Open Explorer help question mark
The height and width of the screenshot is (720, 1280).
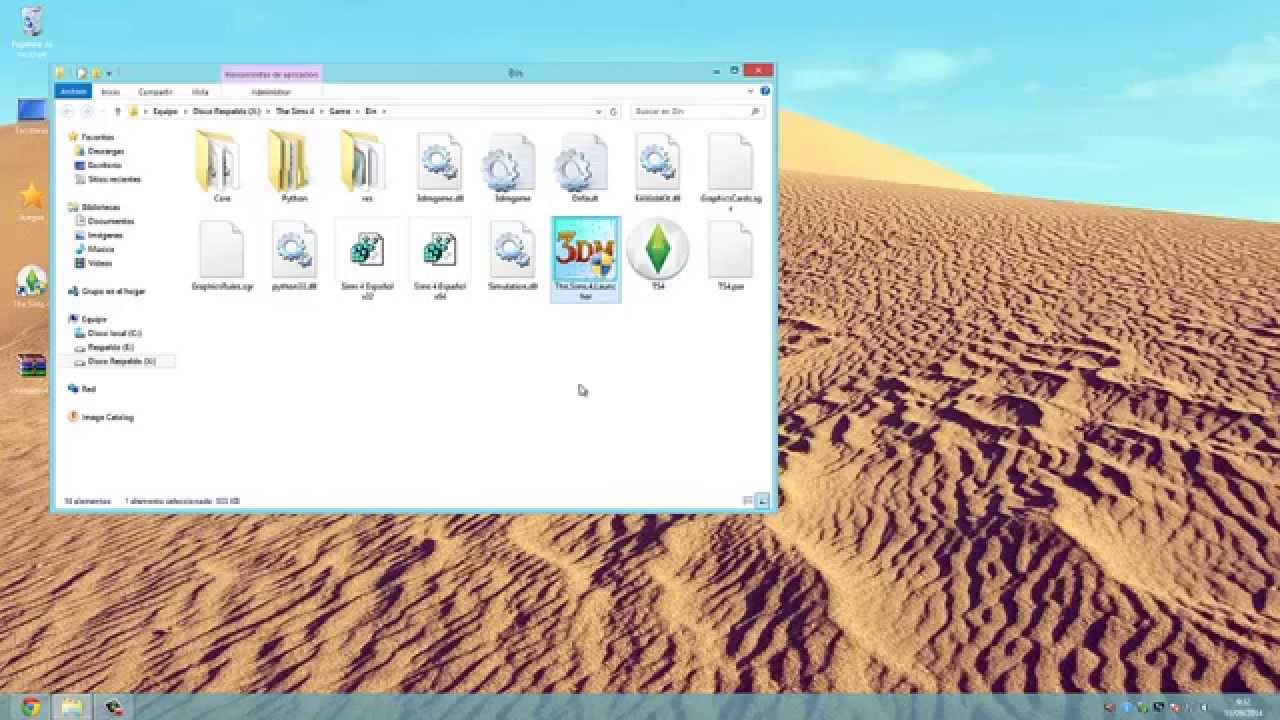(765, 91)
